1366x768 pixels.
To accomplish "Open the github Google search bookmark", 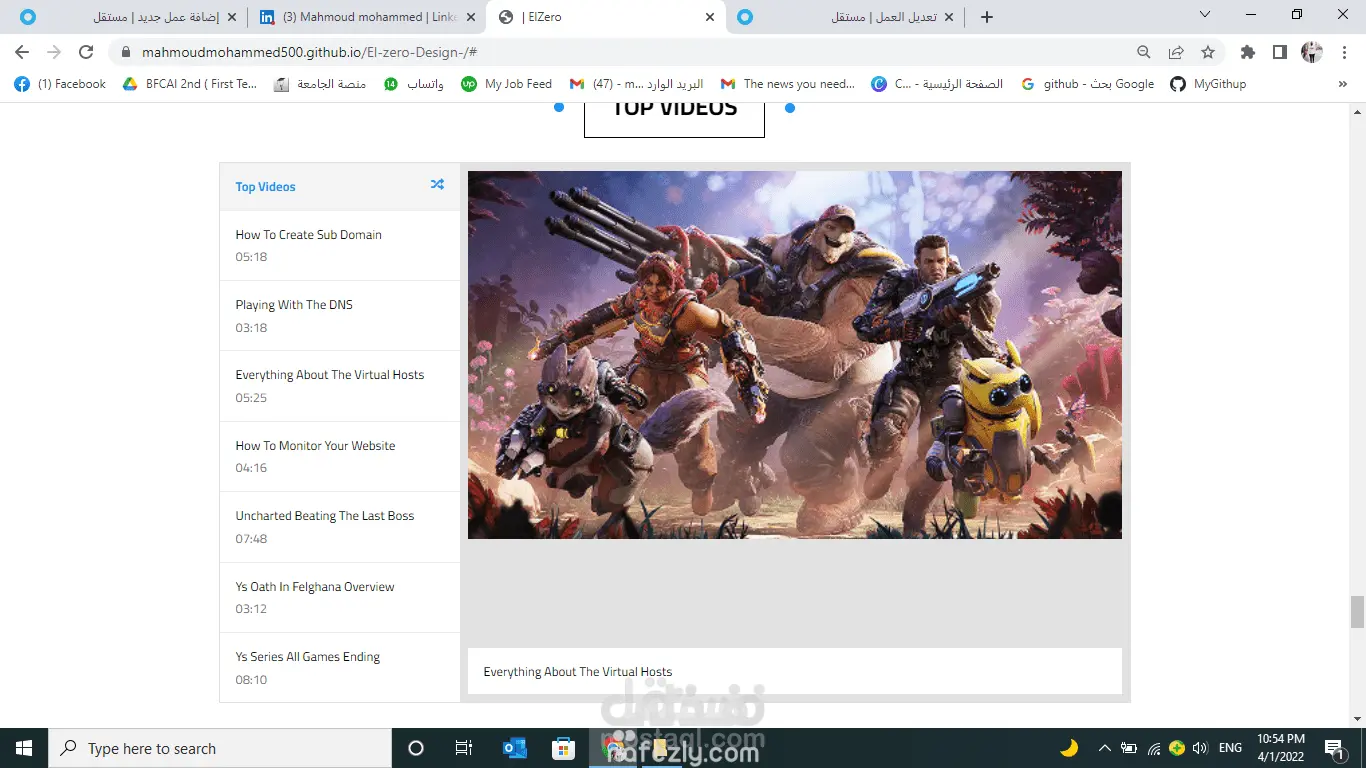I will pyautogui.click(x=1087, y=84).
